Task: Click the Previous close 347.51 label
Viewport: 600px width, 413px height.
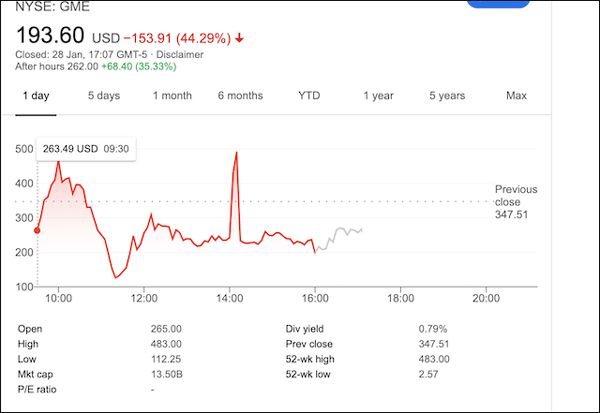Action: tap(515, 201)
